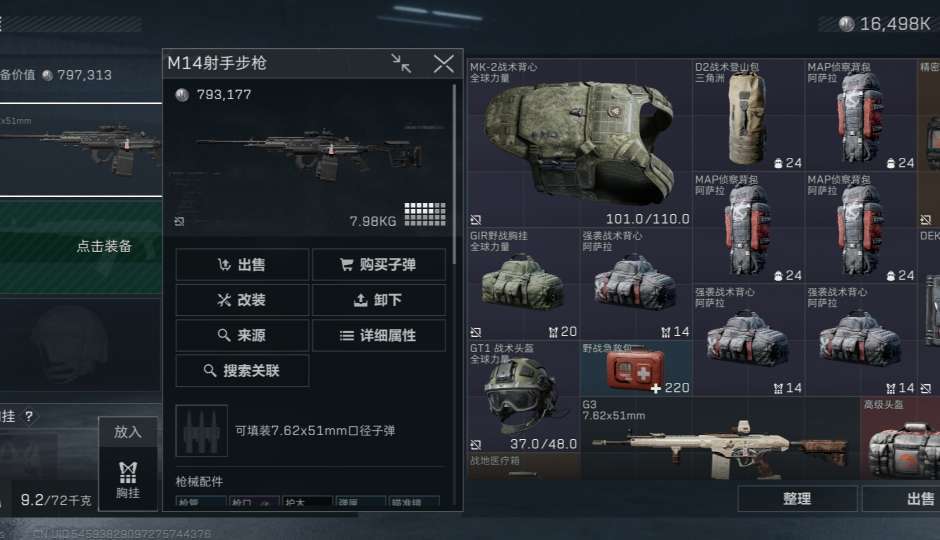Open the 改装 weapon modification option
The height and width of the screenshot is (540, 940).
(242, 300)
